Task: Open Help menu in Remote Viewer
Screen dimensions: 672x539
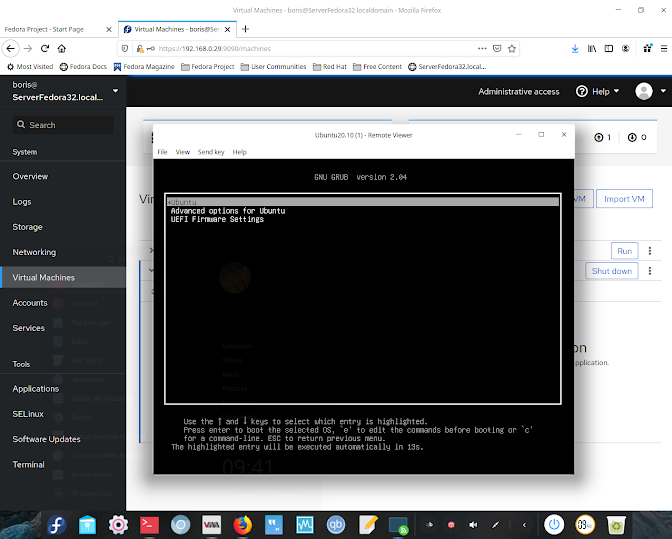Action: (x=240, y=152)
